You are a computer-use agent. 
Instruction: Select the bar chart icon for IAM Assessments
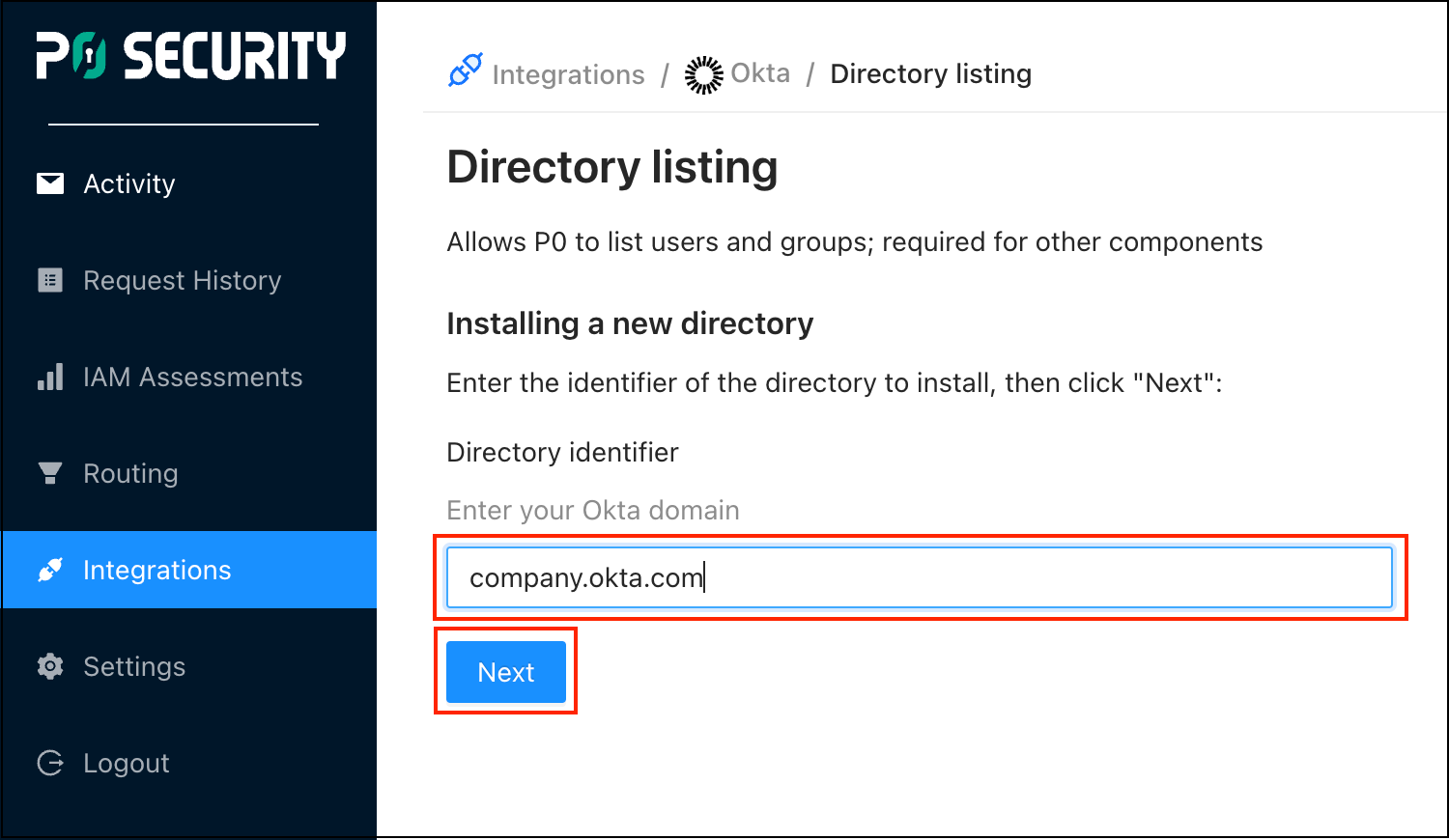(x=49, y=377)
